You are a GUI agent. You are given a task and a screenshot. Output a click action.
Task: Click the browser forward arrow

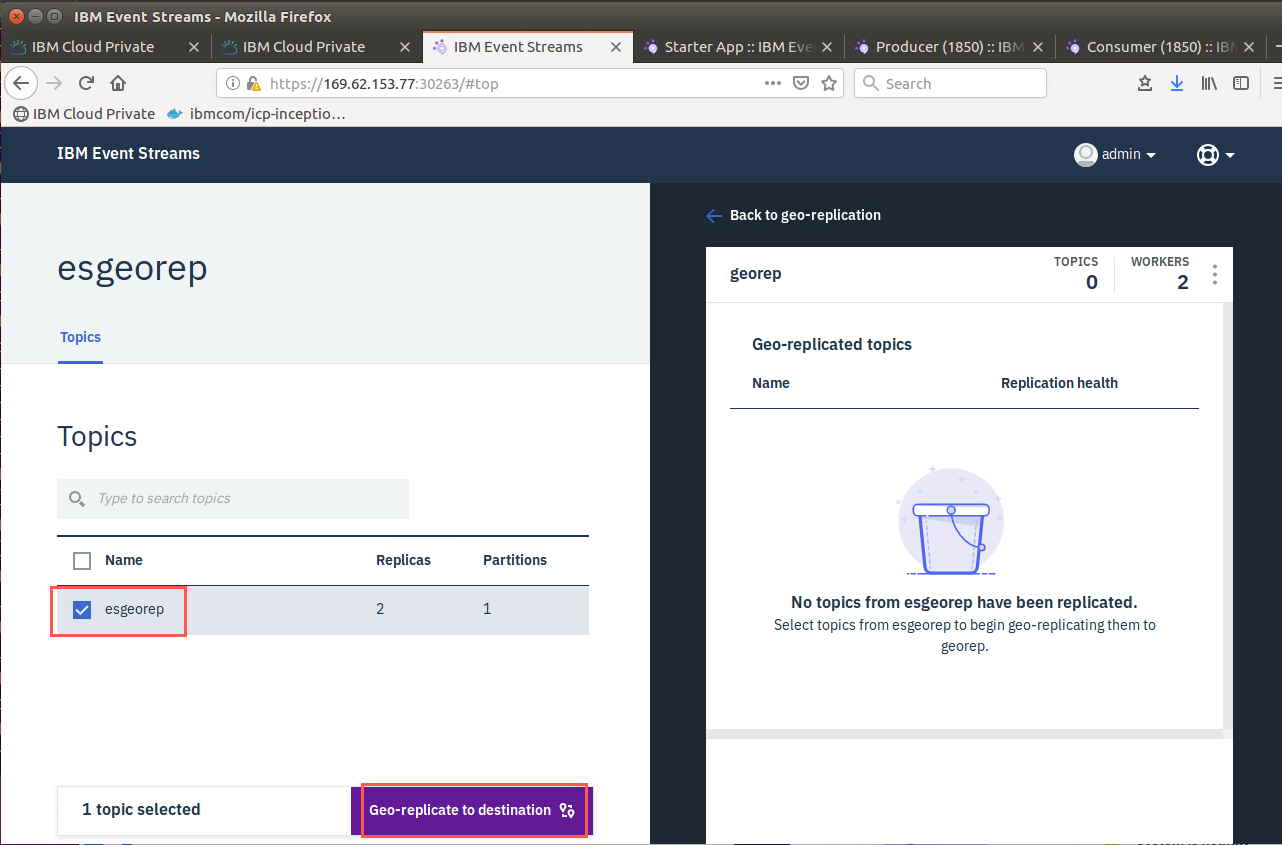tap(55, 83)
